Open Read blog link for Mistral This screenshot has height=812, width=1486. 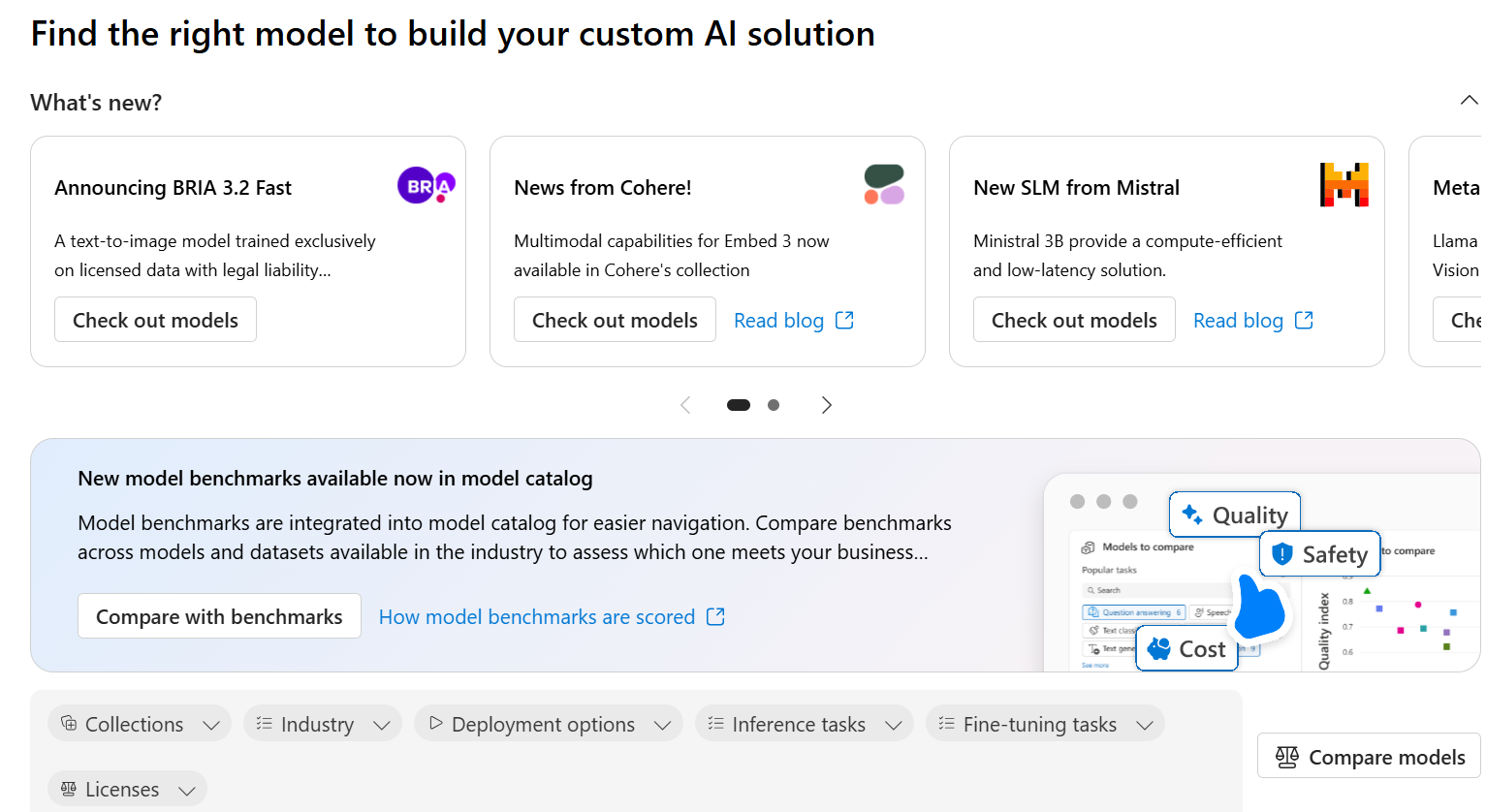coord(1252,320)
